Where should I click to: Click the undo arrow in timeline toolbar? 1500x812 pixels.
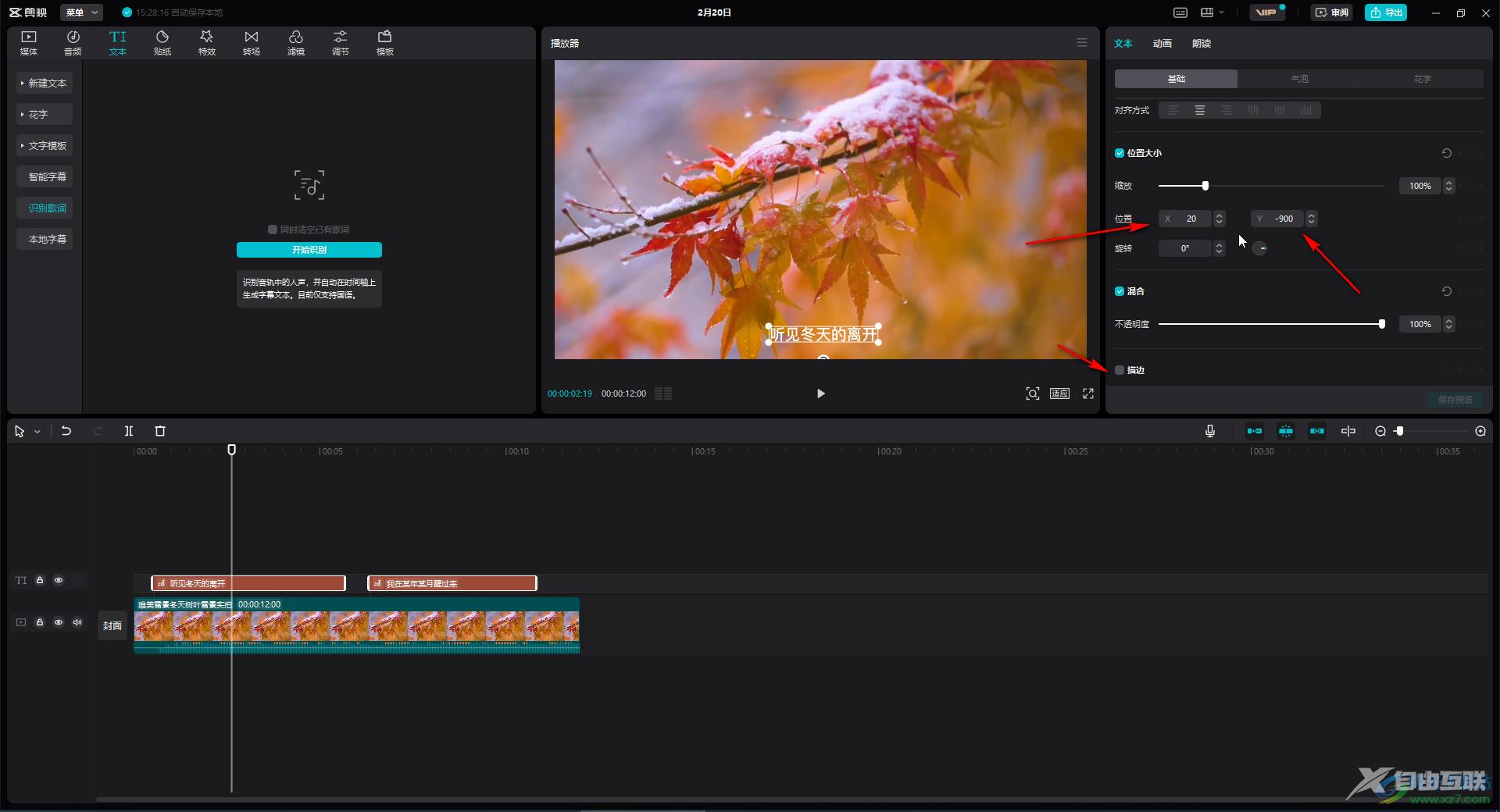(x=66, y=431)
